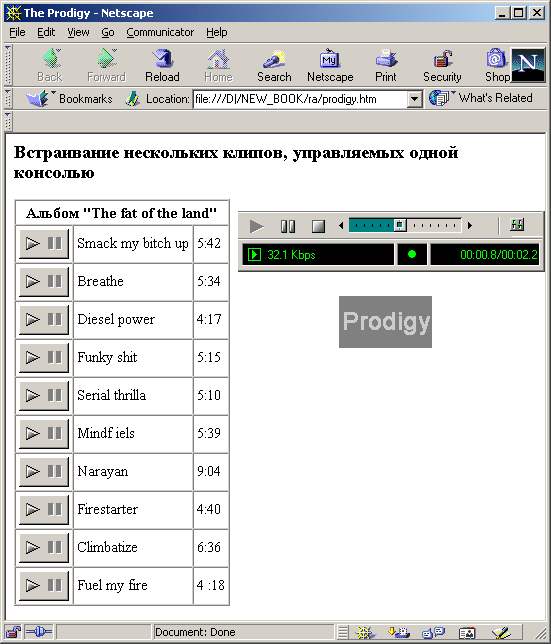Pause the Breathe track
551x644 pixels.
55,281
